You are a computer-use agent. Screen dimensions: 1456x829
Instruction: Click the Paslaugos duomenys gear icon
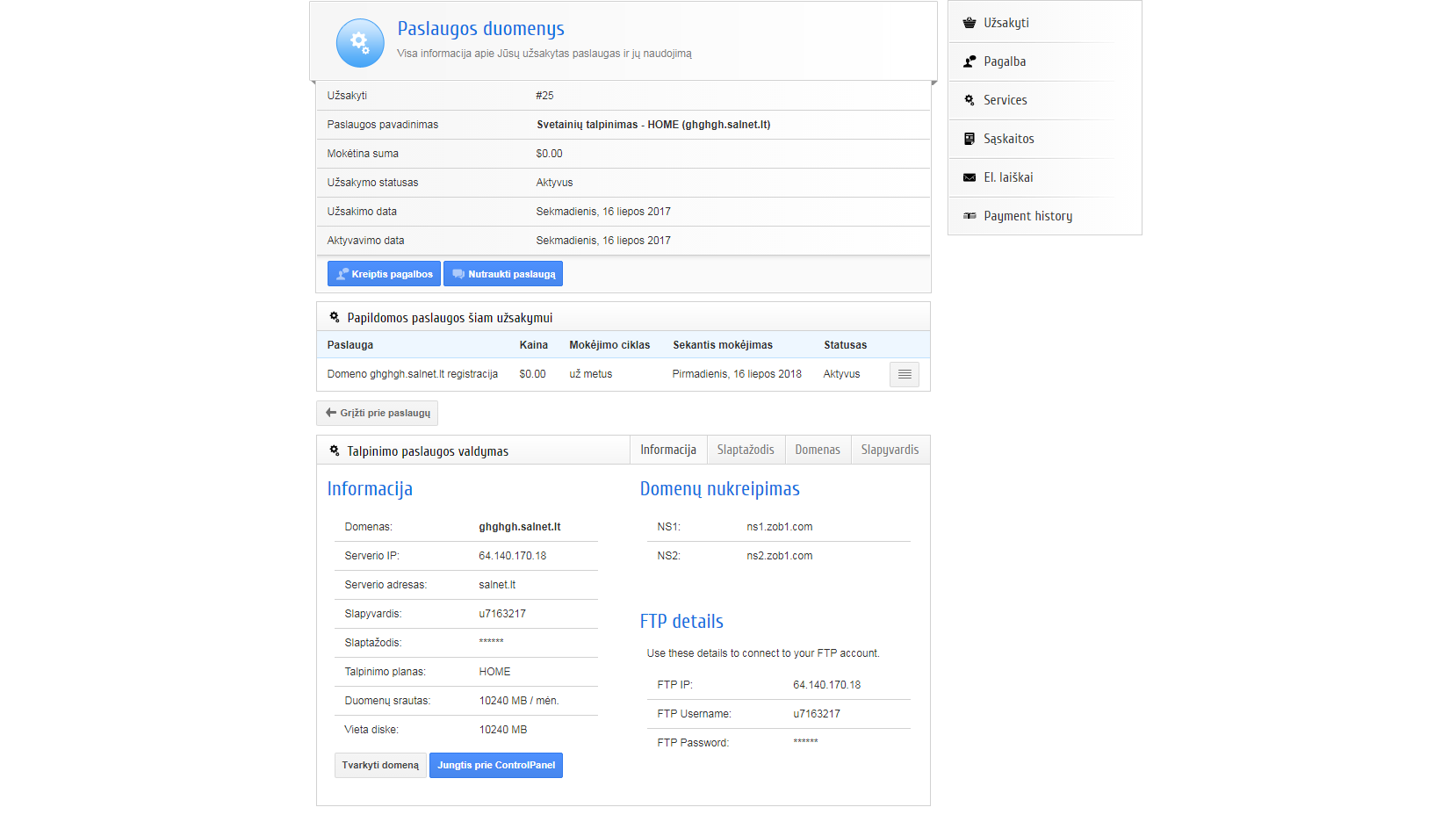(x=360, y=43)
